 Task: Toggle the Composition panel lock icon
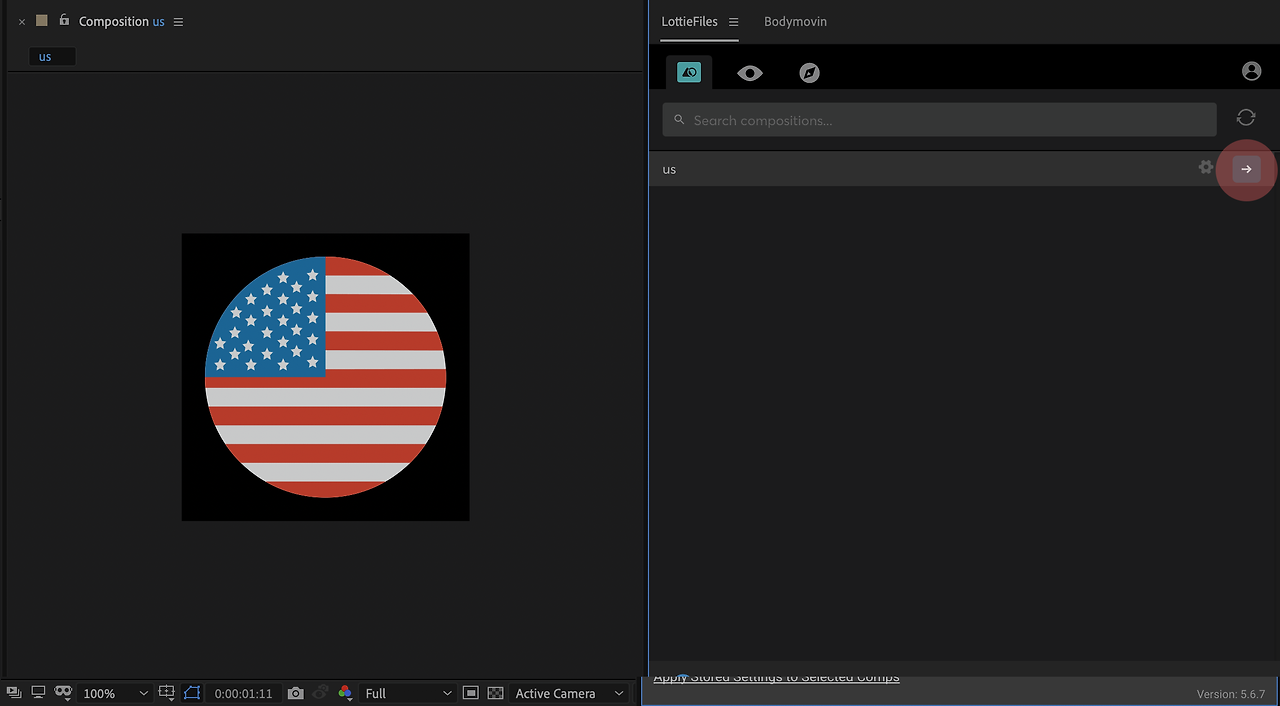pyautogui.click(x=64, y=20)
